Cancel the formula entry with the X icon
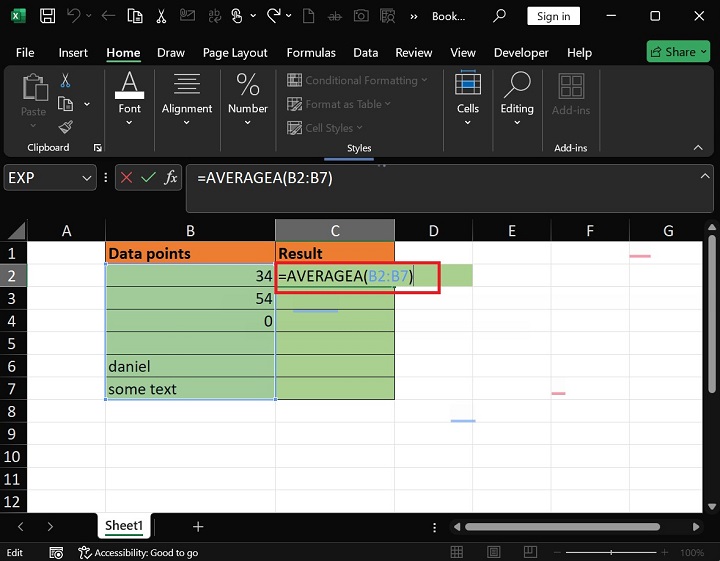Screen dimensions: 720x561 coord(127,177)
